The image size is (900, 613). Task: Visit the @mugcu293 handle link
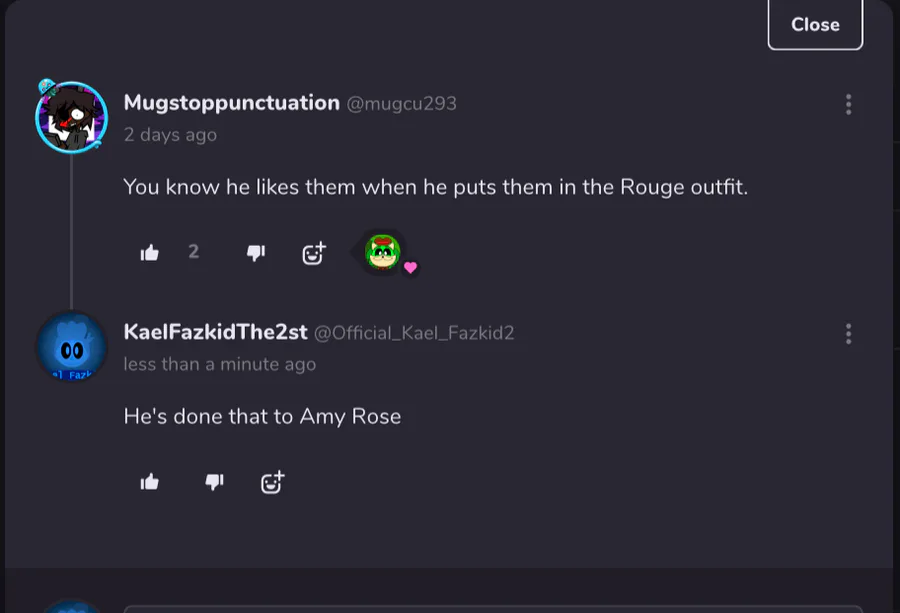(402, 104)
